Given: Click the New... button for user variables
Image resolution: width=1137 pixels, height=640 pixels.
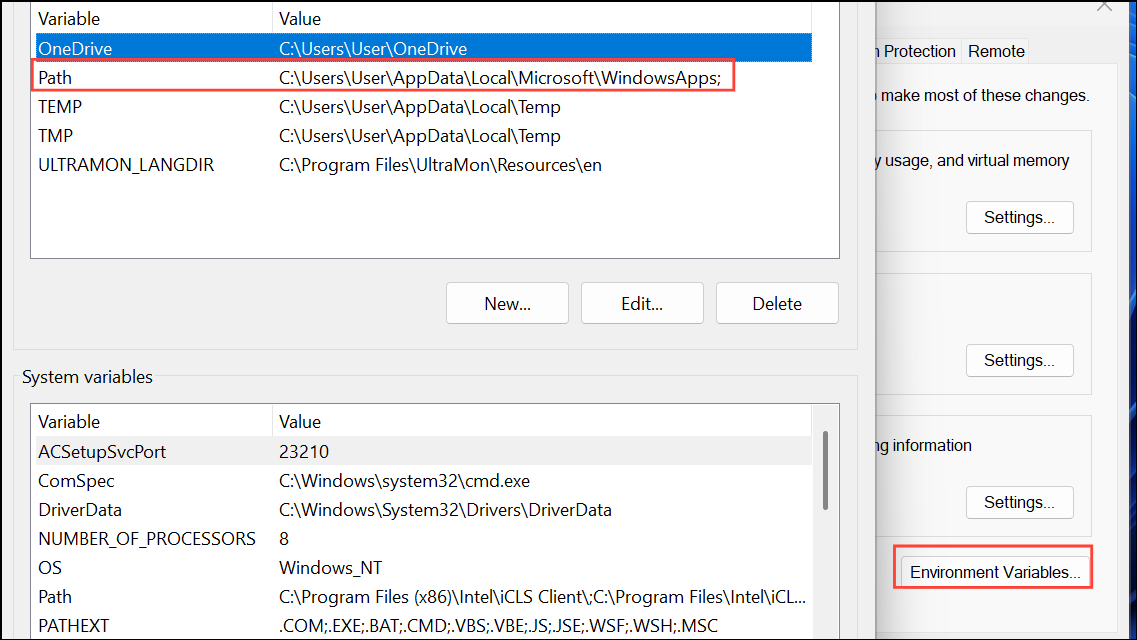Looking at the screenshot, I should 507,303.
